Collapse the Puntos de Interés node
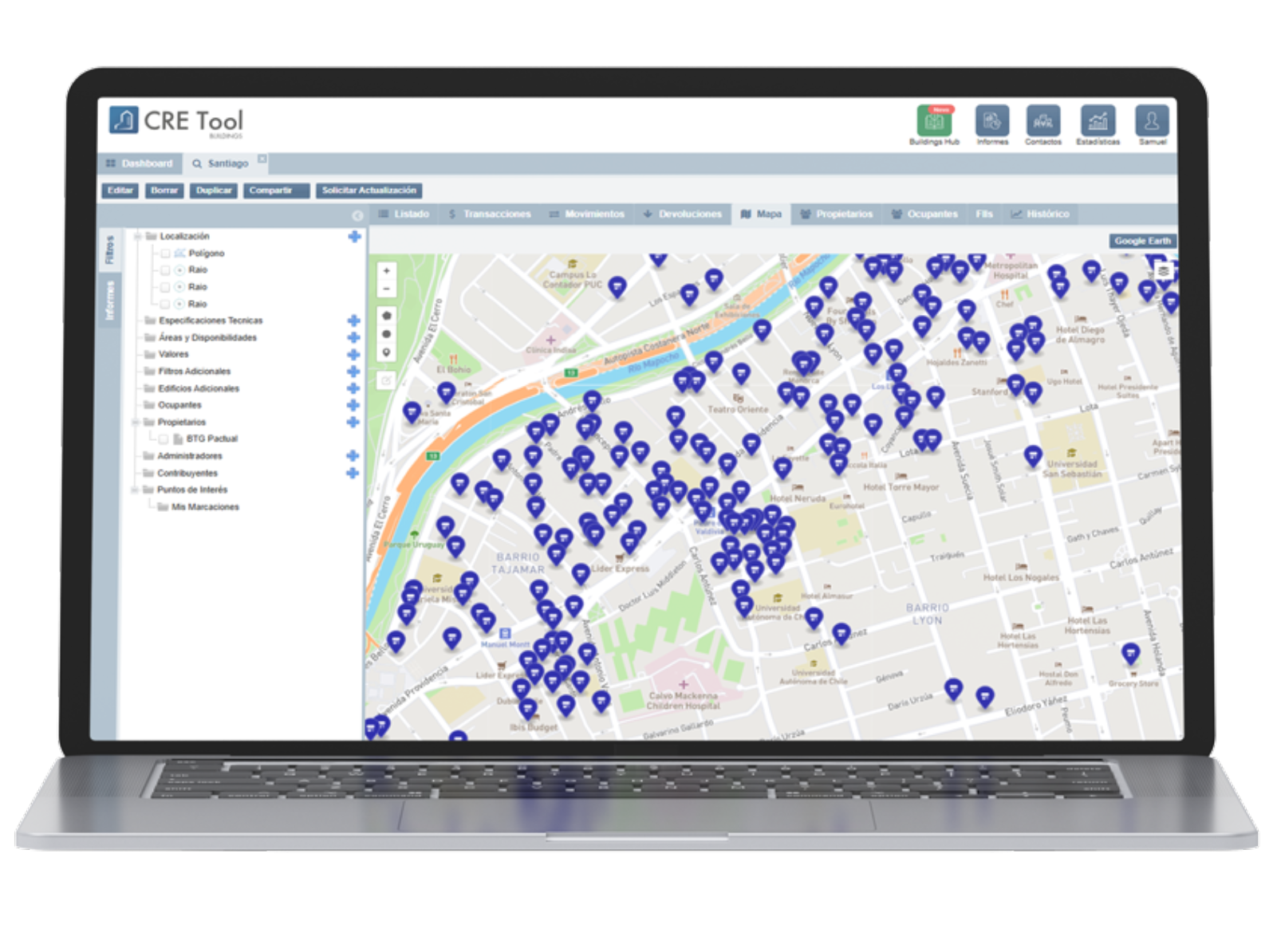 coord(135,490)
